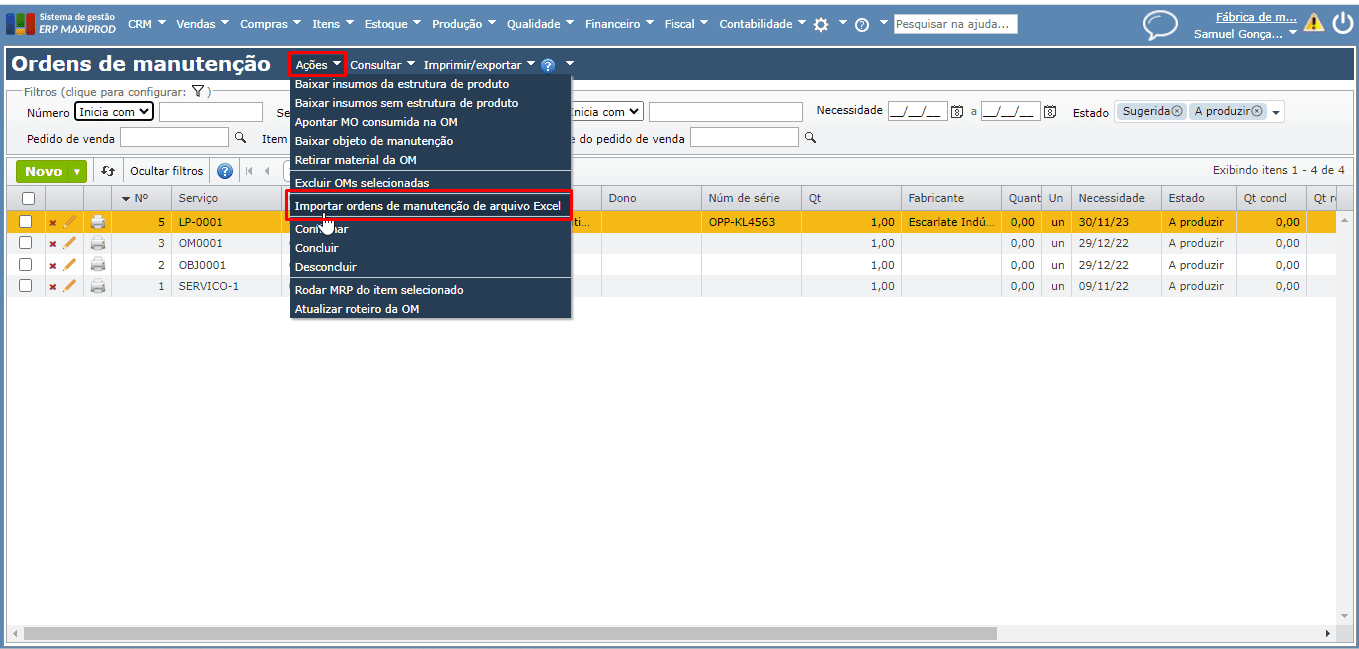The image size is (1359, 649).
Task: Open the Consultar dropdown menu
Action: pyautogui.click(x=382, y=65)
